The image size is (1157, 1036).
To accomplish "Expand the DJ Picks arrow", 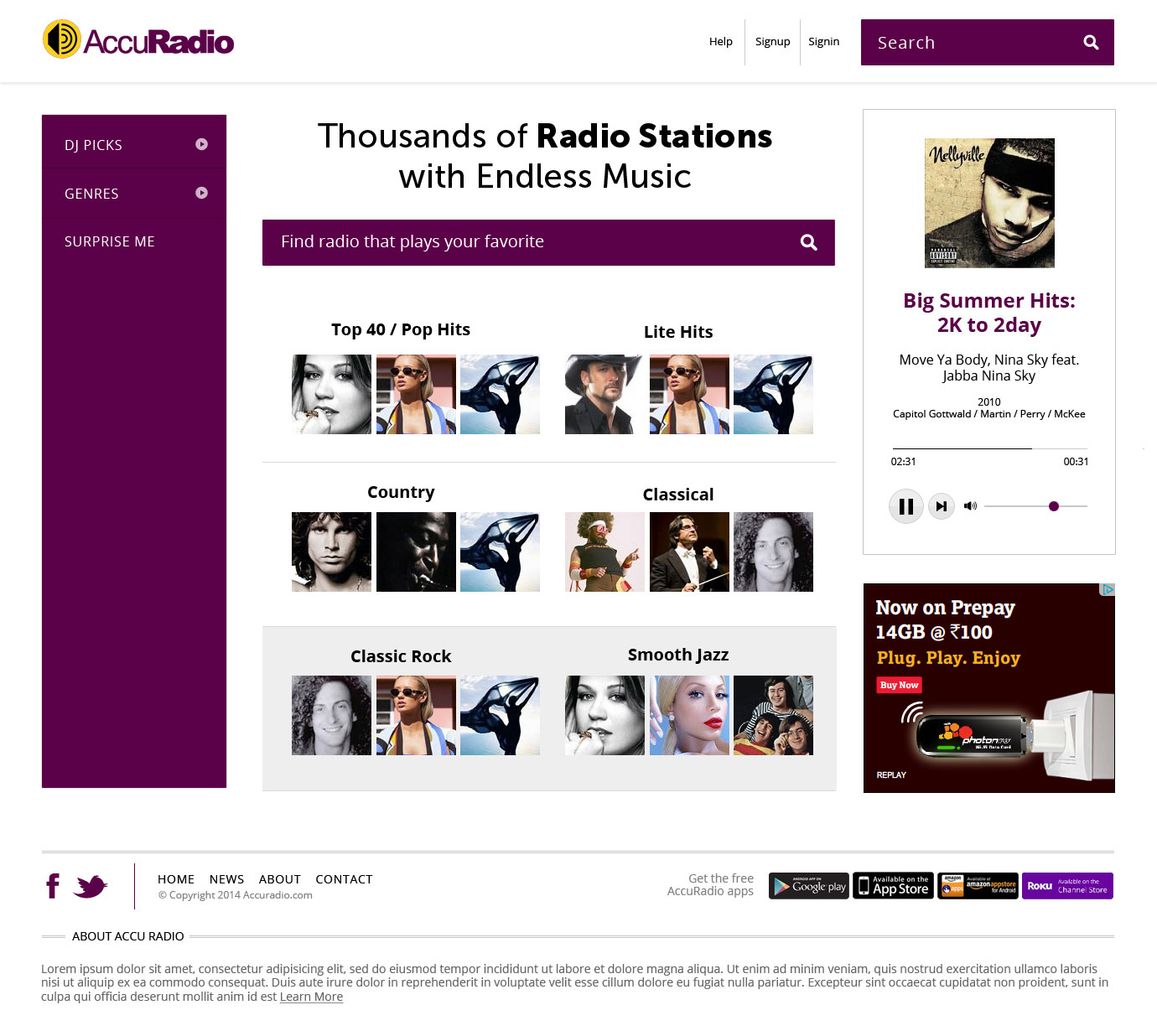I will (x=201, y=144).
